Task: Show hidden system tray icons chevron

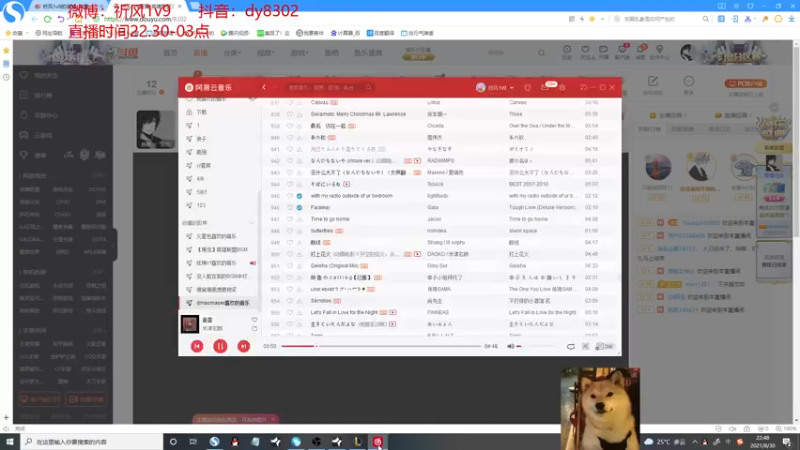Action: [694, 442]
